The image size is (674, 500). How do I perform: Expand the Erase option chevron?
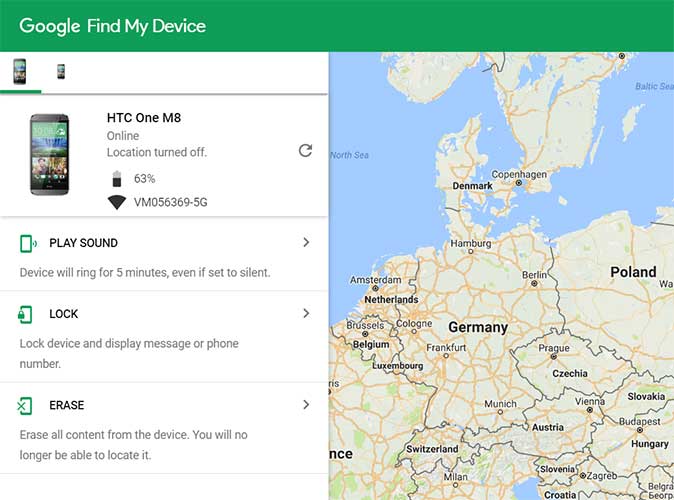(306, 405)
